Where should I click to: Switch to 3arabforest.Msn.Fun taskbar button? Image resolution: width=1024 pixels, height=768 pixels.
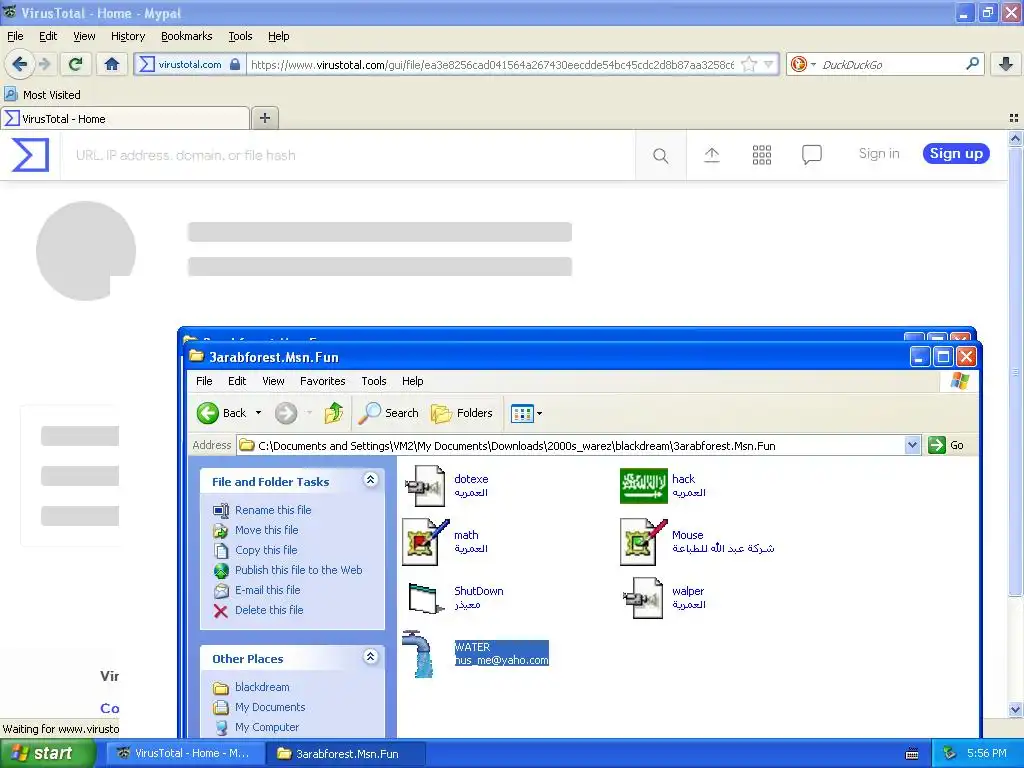(346, 753)
